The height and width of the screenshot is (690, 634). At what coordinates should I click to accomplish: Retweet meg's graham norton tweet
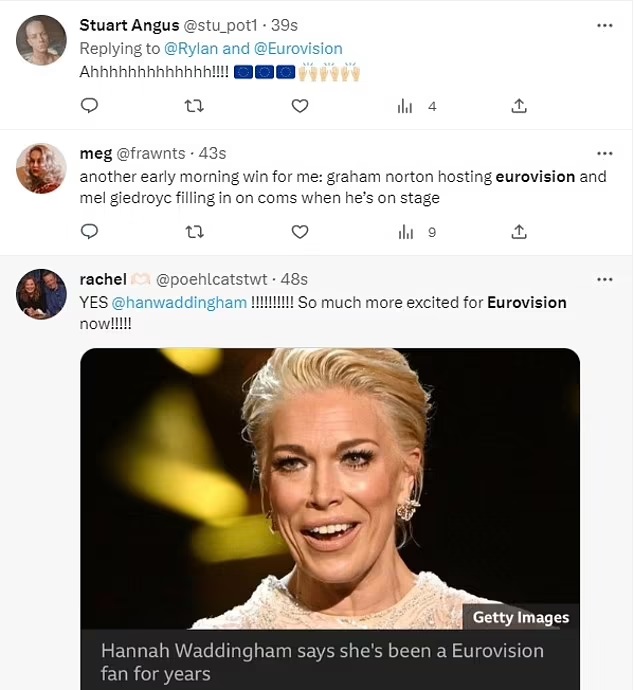(195, 231)
